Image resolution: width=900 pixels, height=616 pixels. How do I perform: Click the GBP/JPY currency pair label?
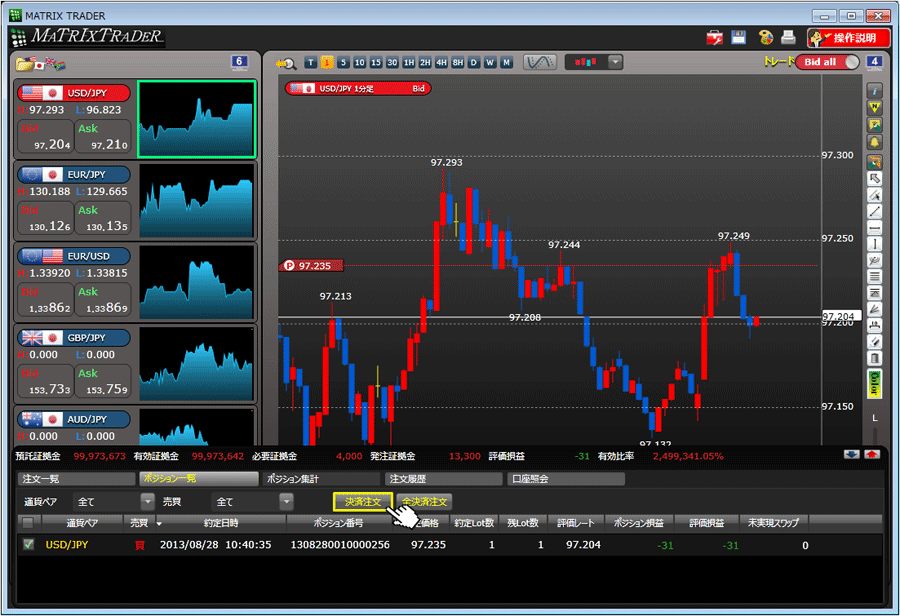[x=74, y=338]
